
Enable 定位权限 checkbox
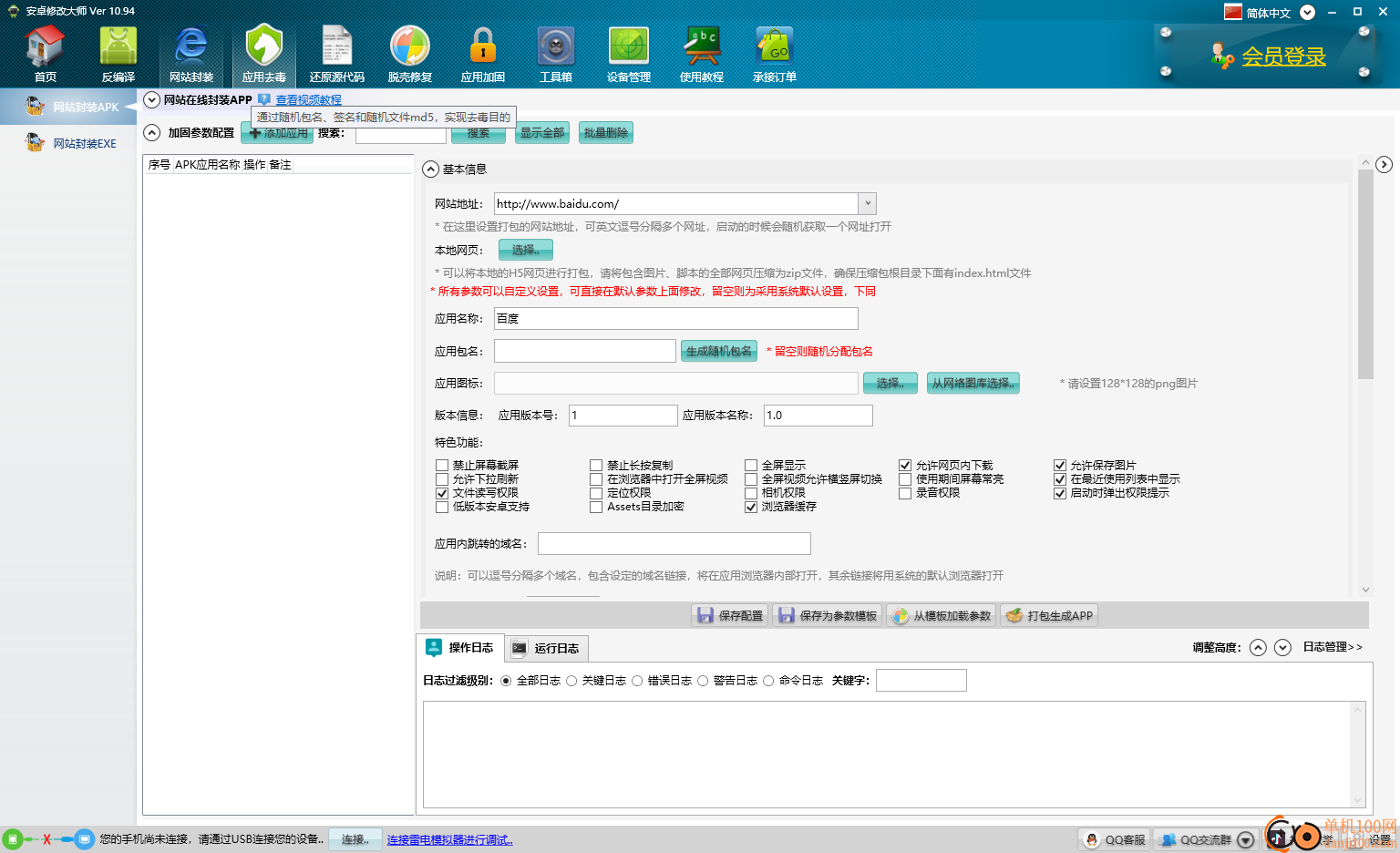(x=596, y=492)
